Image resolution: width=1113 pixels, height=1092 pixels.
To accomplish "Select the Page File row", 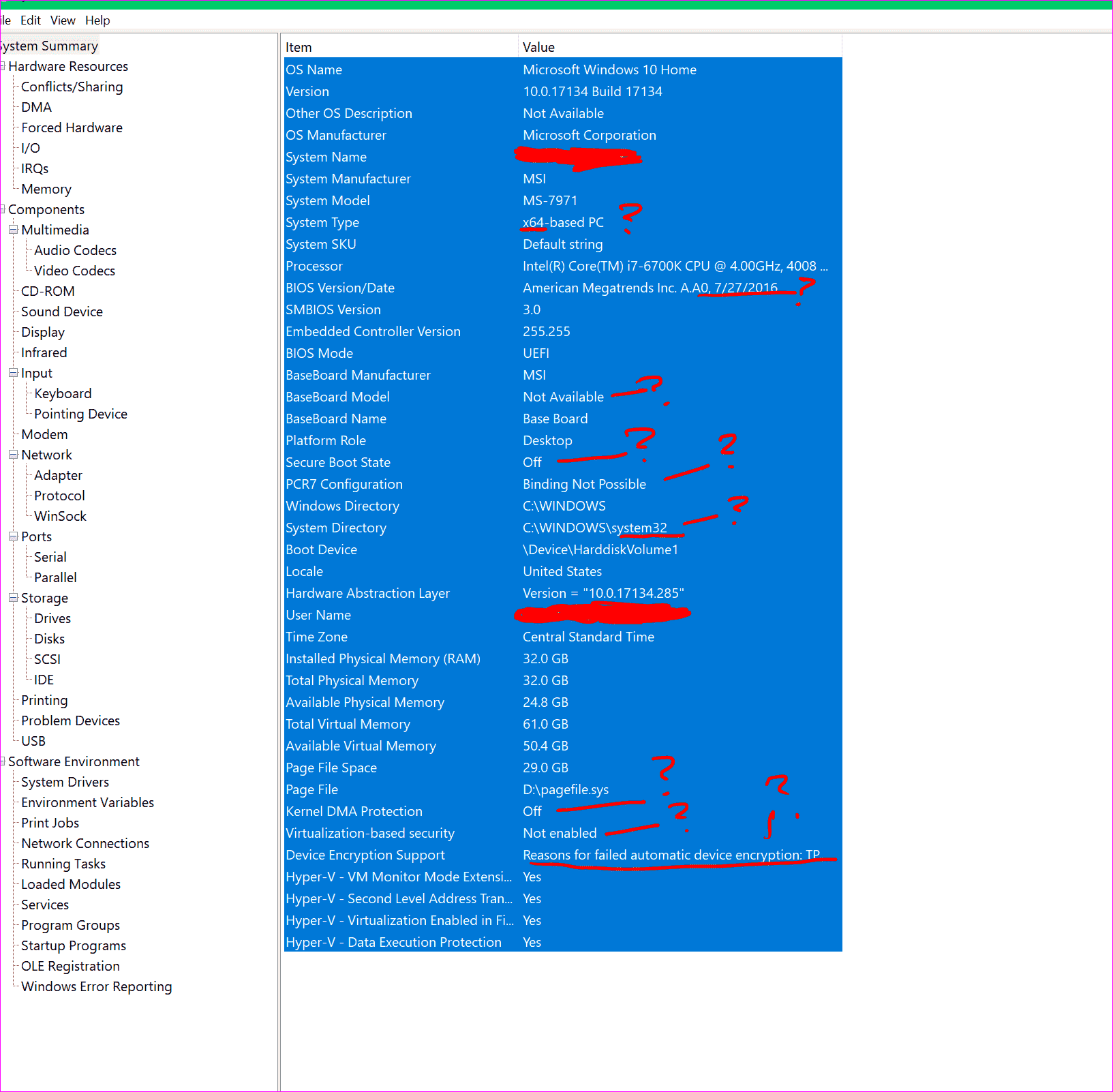I will point(563,789).
